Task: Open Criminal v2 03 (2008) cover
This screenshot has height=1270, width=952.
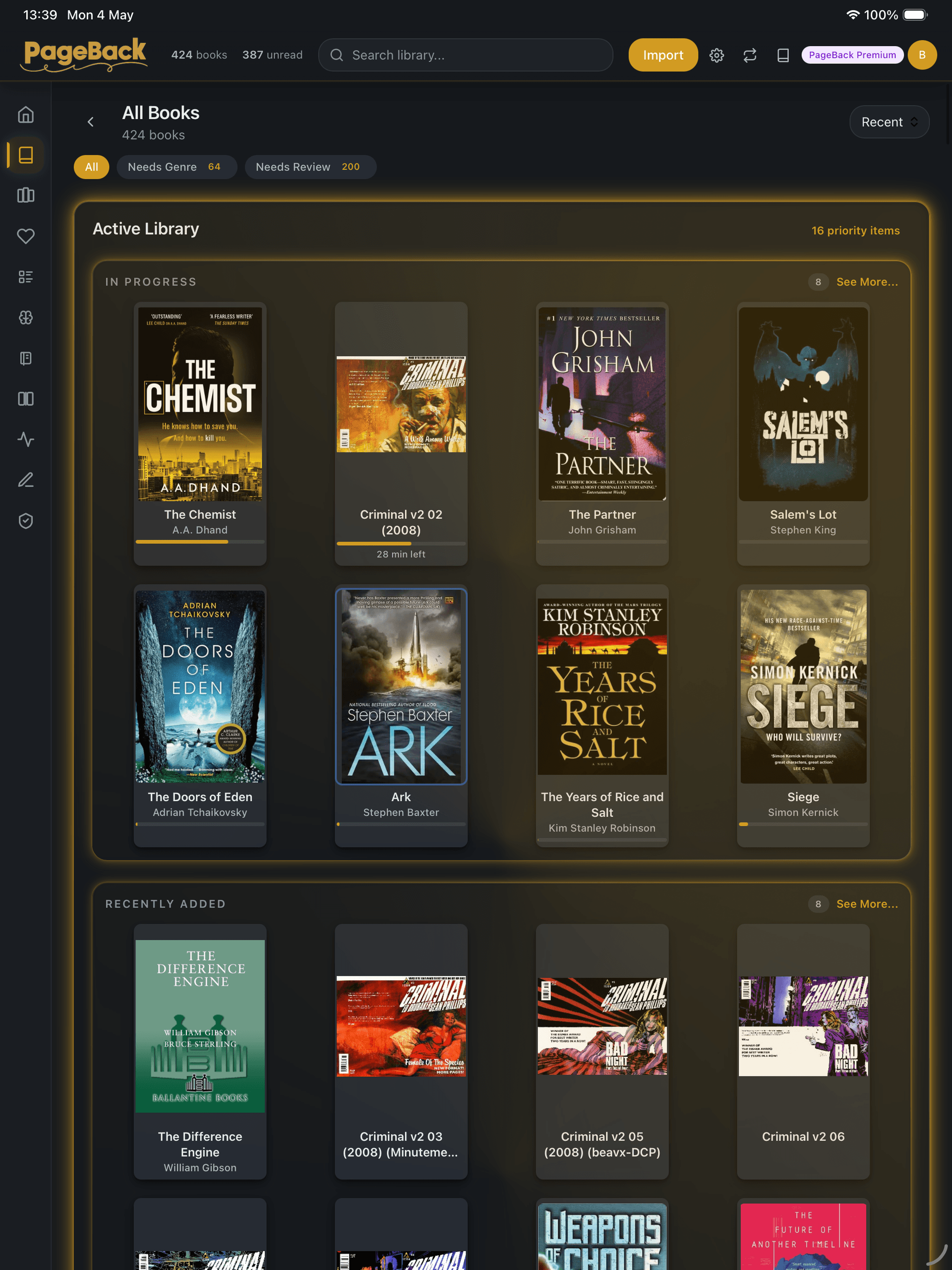Action: coord(401,1026)
